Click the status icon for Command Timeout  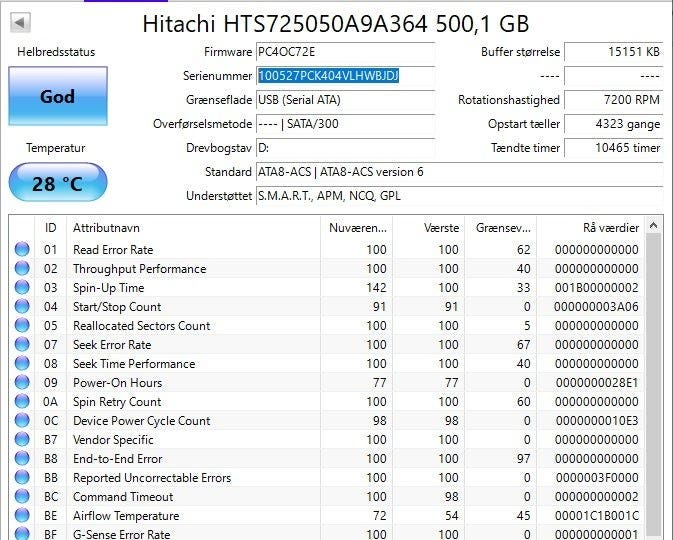pos(22,497)
